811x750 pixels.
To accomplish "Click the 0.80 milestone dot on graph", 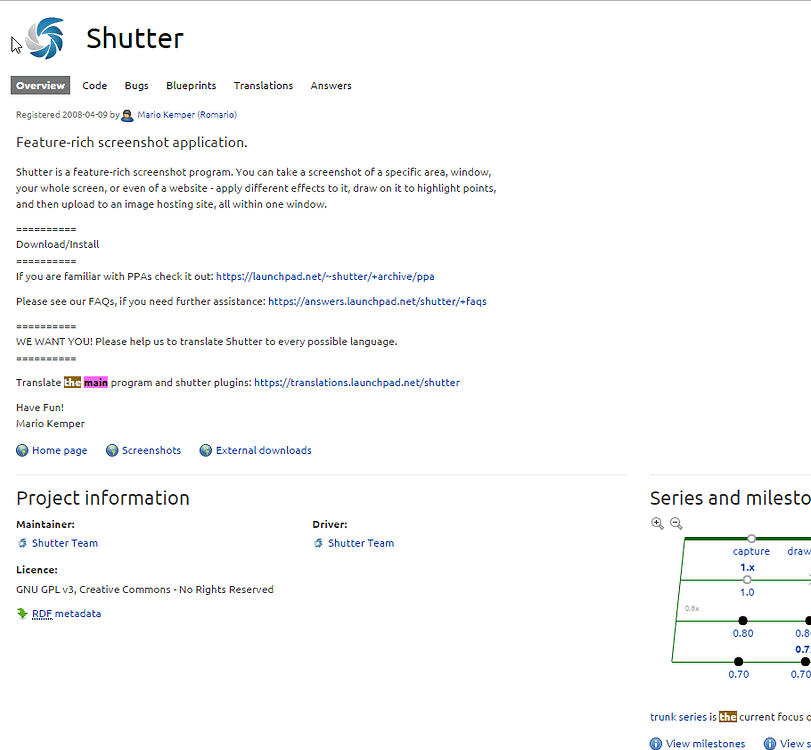I will coord(743,621).
